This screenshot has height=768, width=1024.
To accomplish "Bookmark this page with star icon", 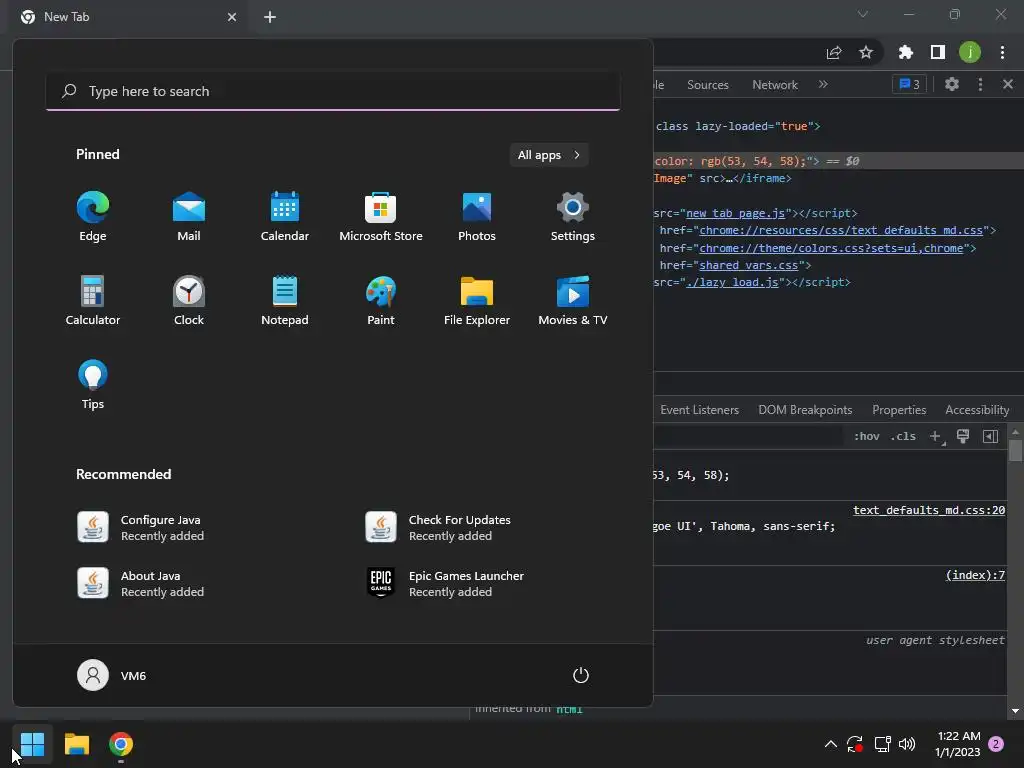I will (x=866, y=52).
